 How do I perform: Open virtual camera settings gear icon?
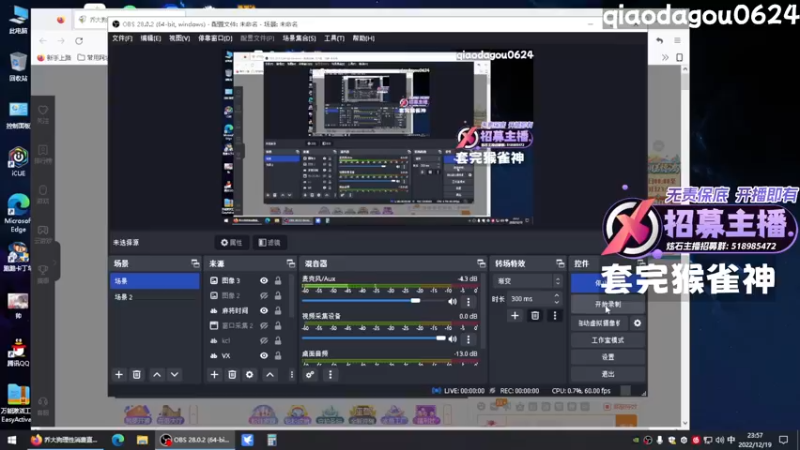(637, 323)
